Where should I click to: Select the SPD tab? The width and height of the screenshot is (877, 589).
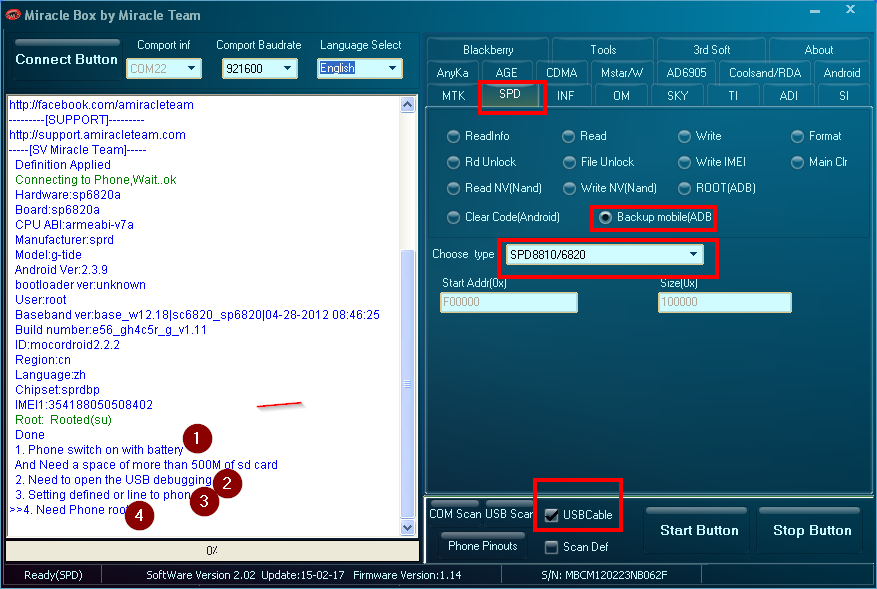(510, 94)
